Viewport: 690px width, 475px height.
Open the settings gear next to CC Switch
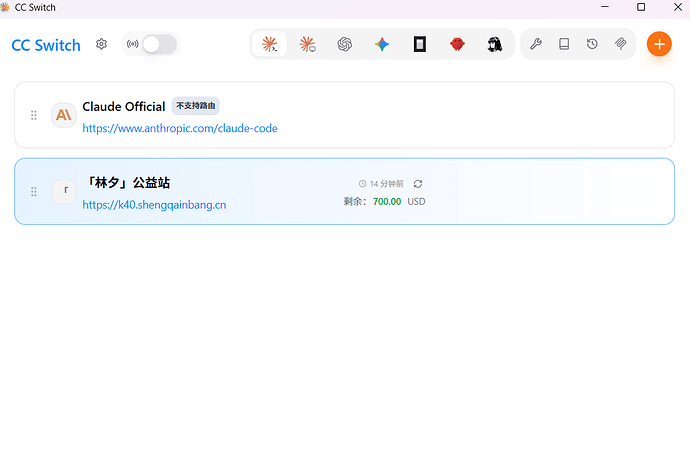tap(101, 44)
